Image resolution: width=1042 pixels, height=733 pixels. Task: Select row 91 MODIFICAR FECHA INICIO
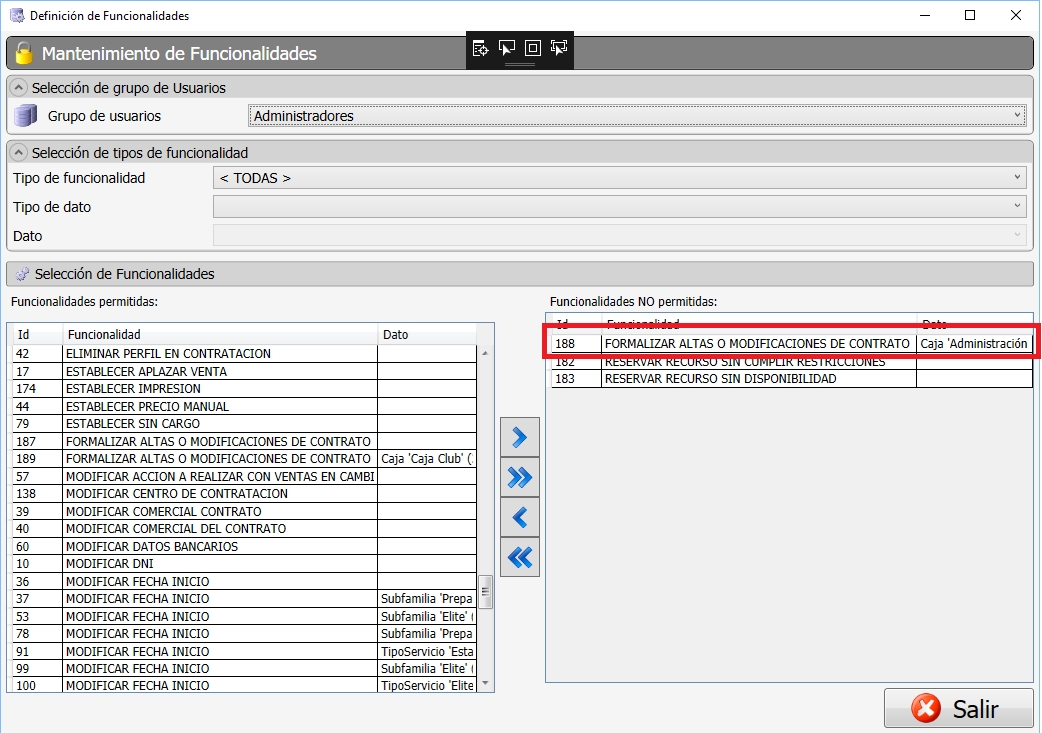(x=245, y=651)
